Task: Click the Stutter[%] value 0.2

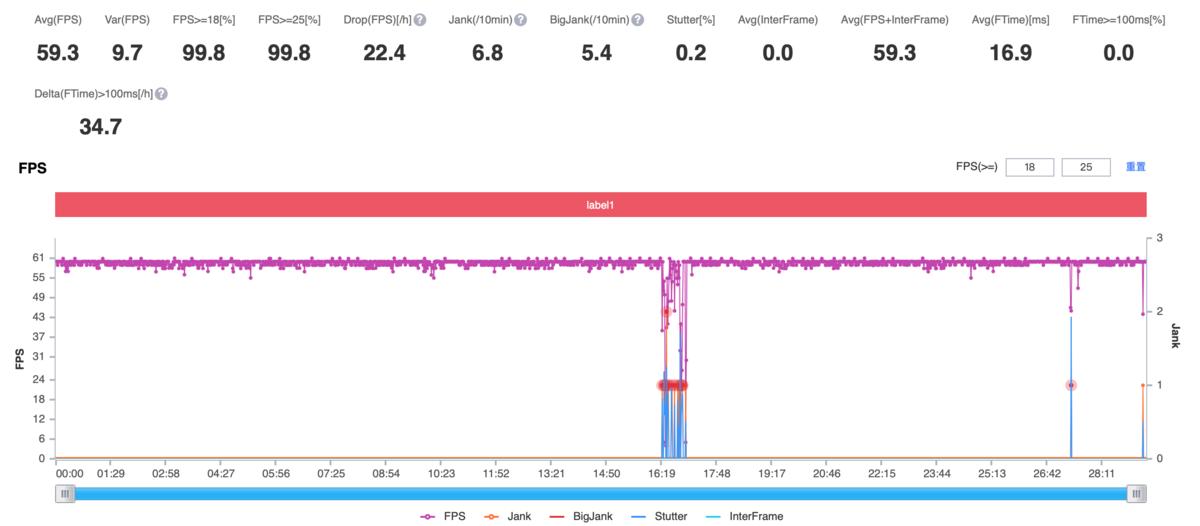Action: (691, 53)
